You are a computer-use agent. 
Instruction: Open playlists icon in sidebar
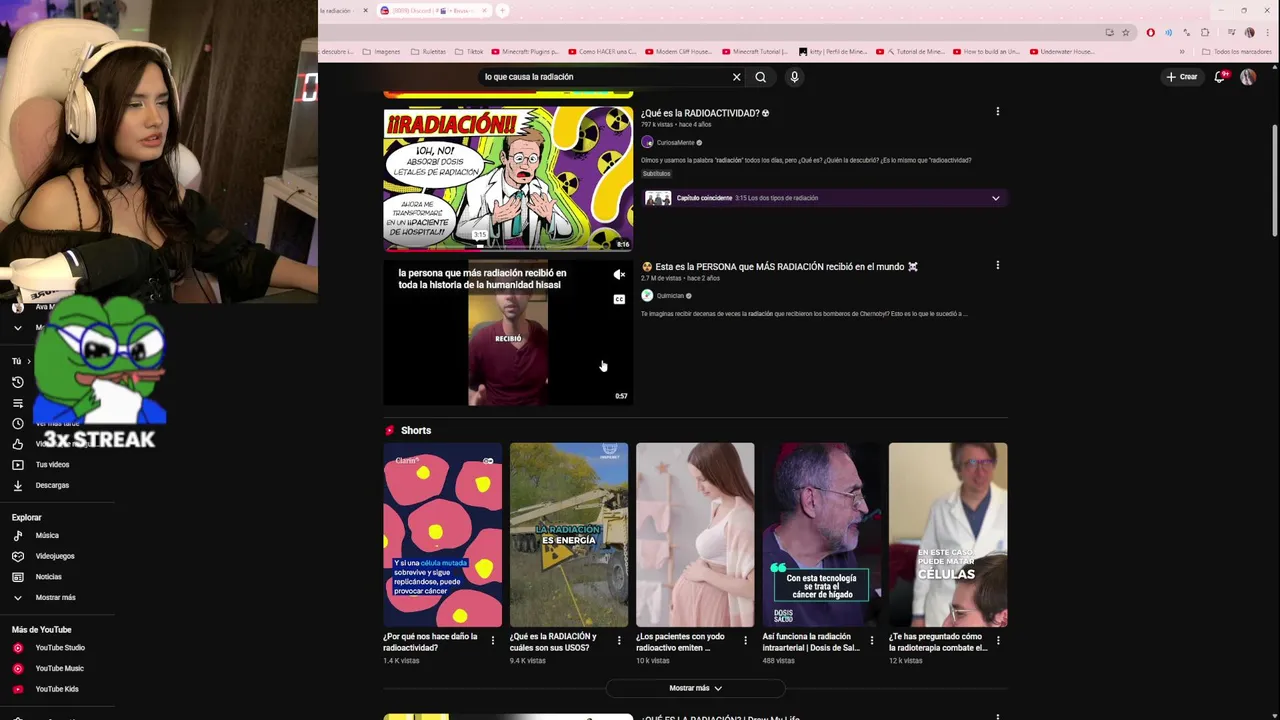point(17,403)
